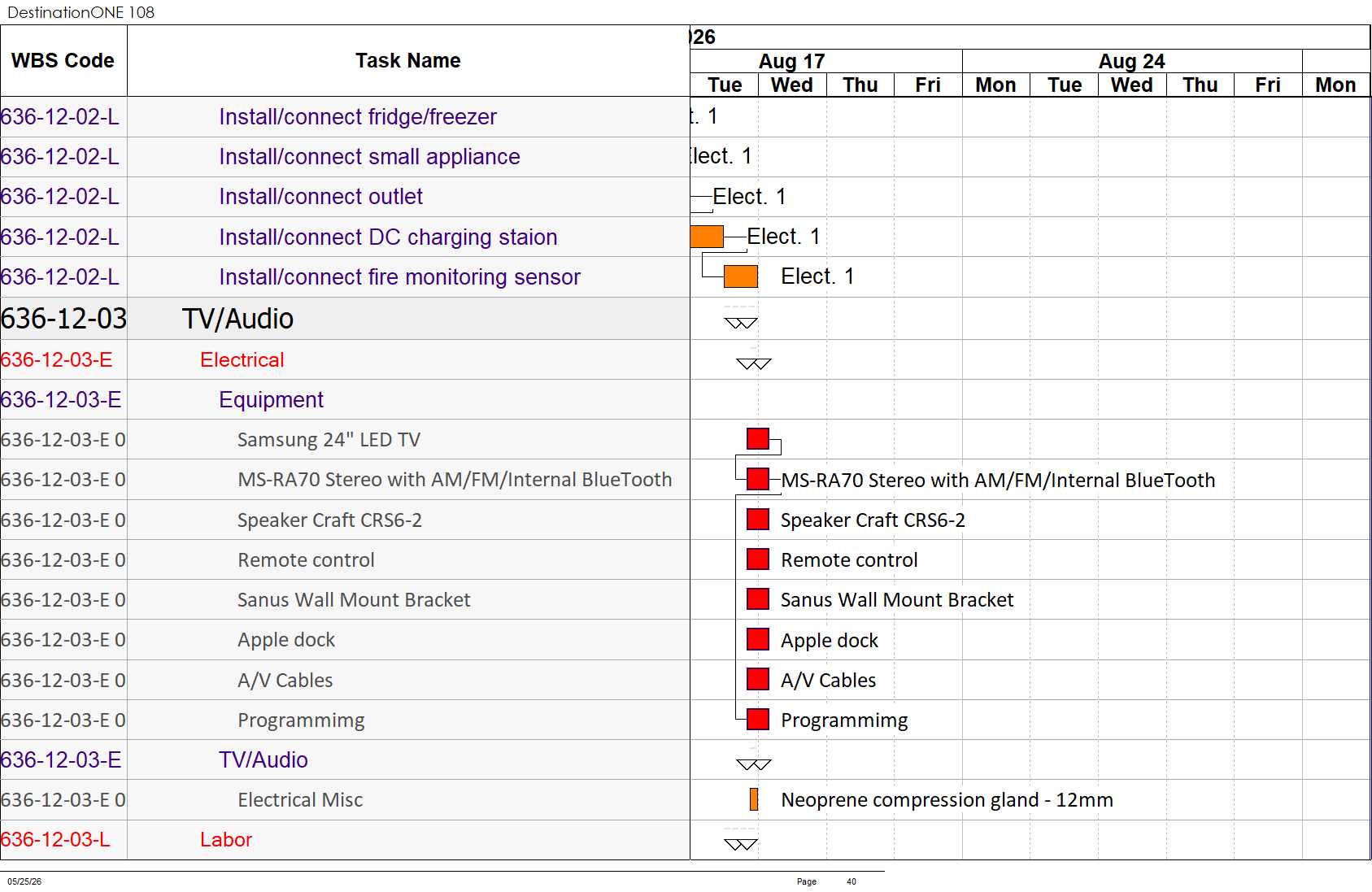Select the Speaker Craft CRS6-2 task name

click(329, 520)
